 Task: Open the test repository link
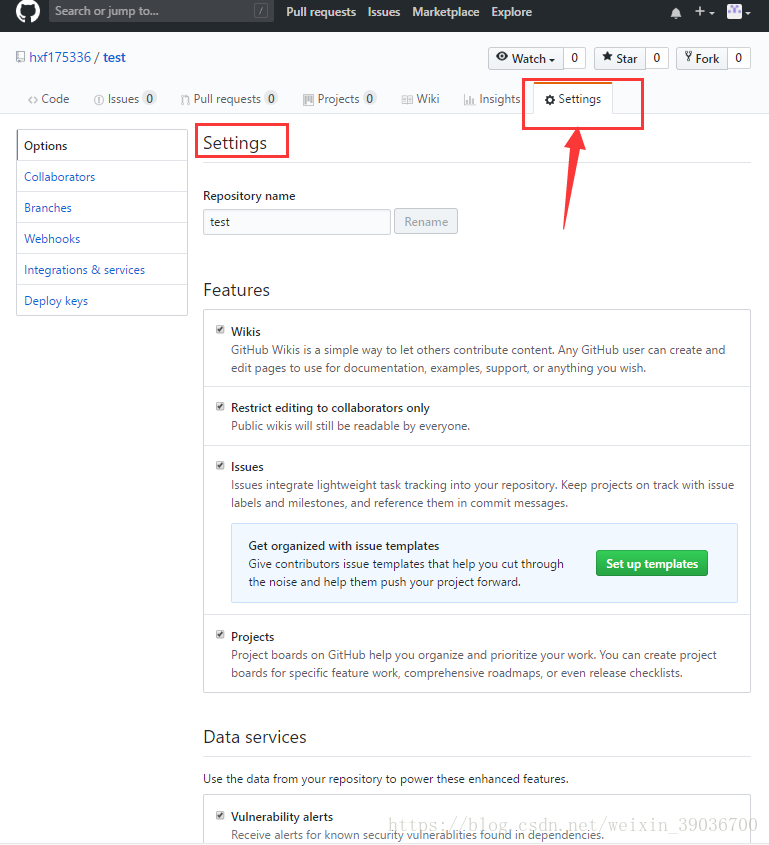tap(114, 58)
